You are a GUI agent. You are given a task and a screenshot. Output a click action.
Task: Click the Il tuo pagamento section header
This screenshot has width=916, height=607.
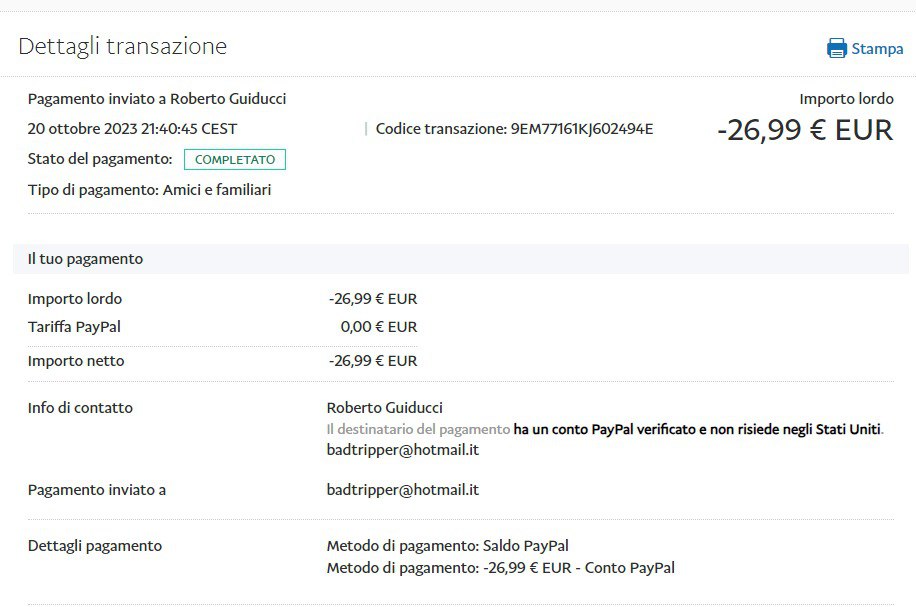85,259
